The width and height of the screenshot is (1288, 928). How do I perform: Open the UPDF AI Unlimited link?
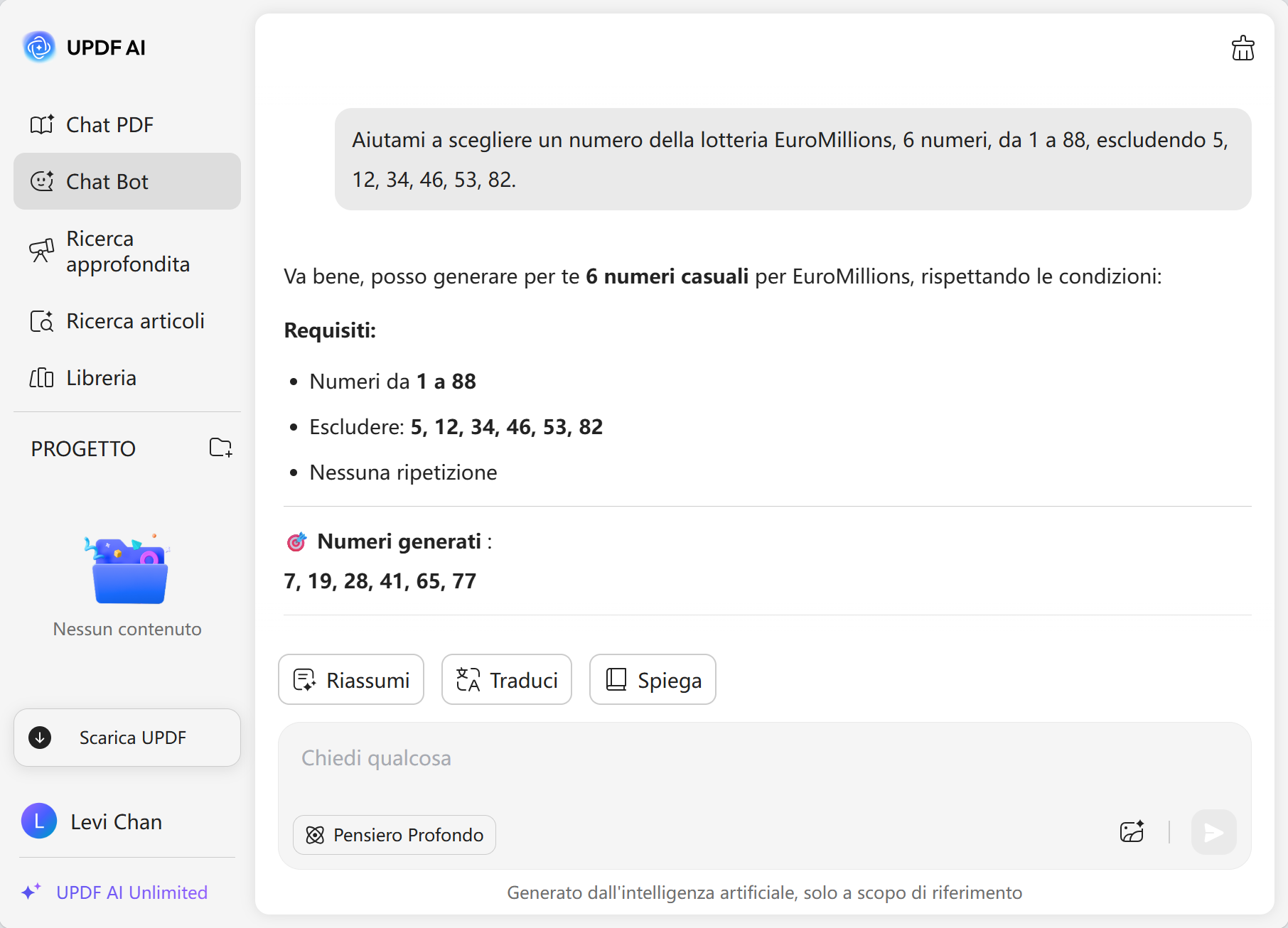coord(132,892)
